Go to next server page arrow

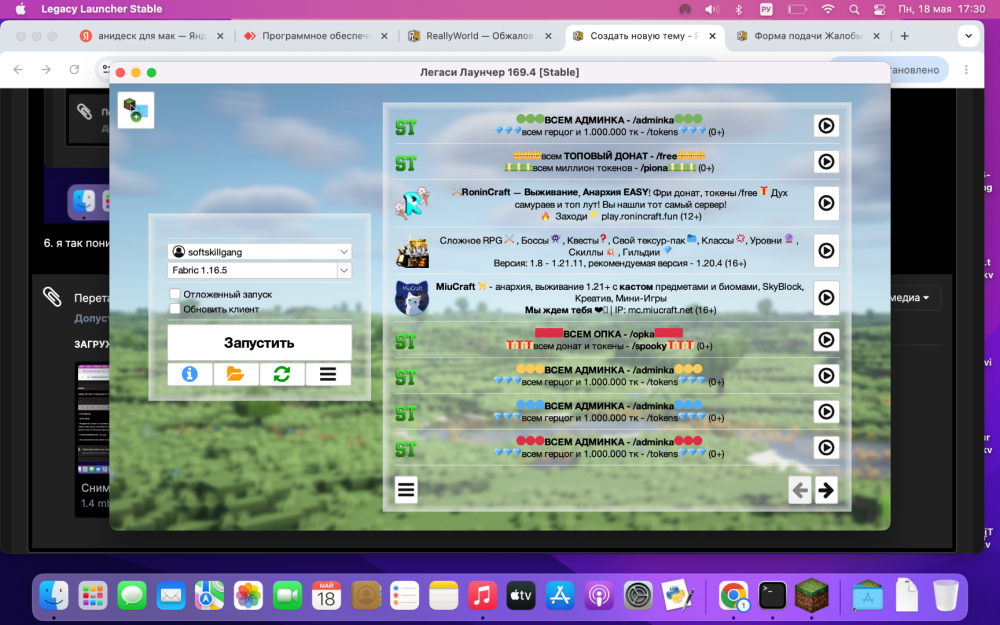tap(826, 490)
